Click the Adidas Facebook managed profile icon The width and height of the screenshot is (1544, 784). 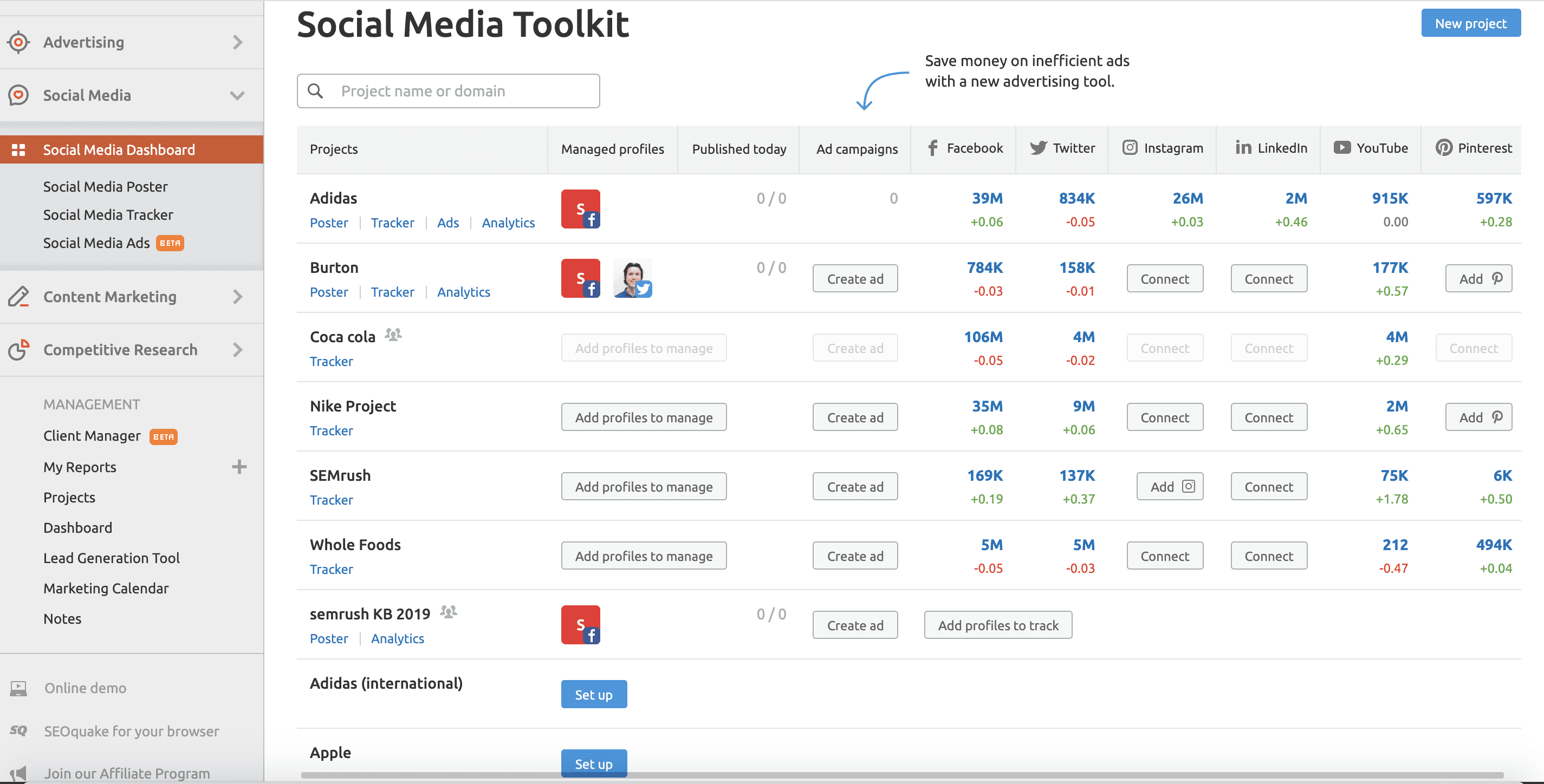point(580,209)
